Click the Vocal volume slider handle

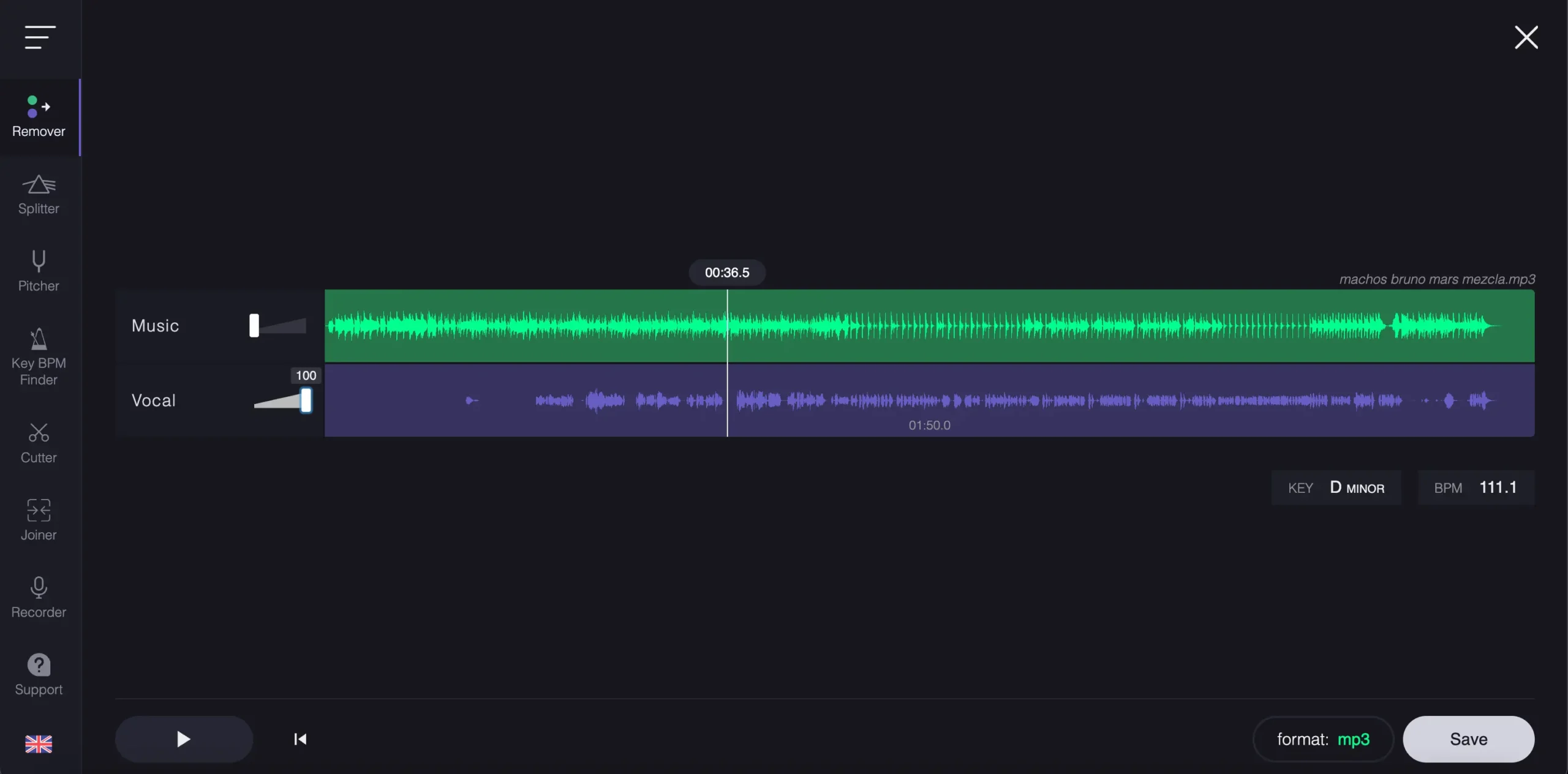pos(306,401)
